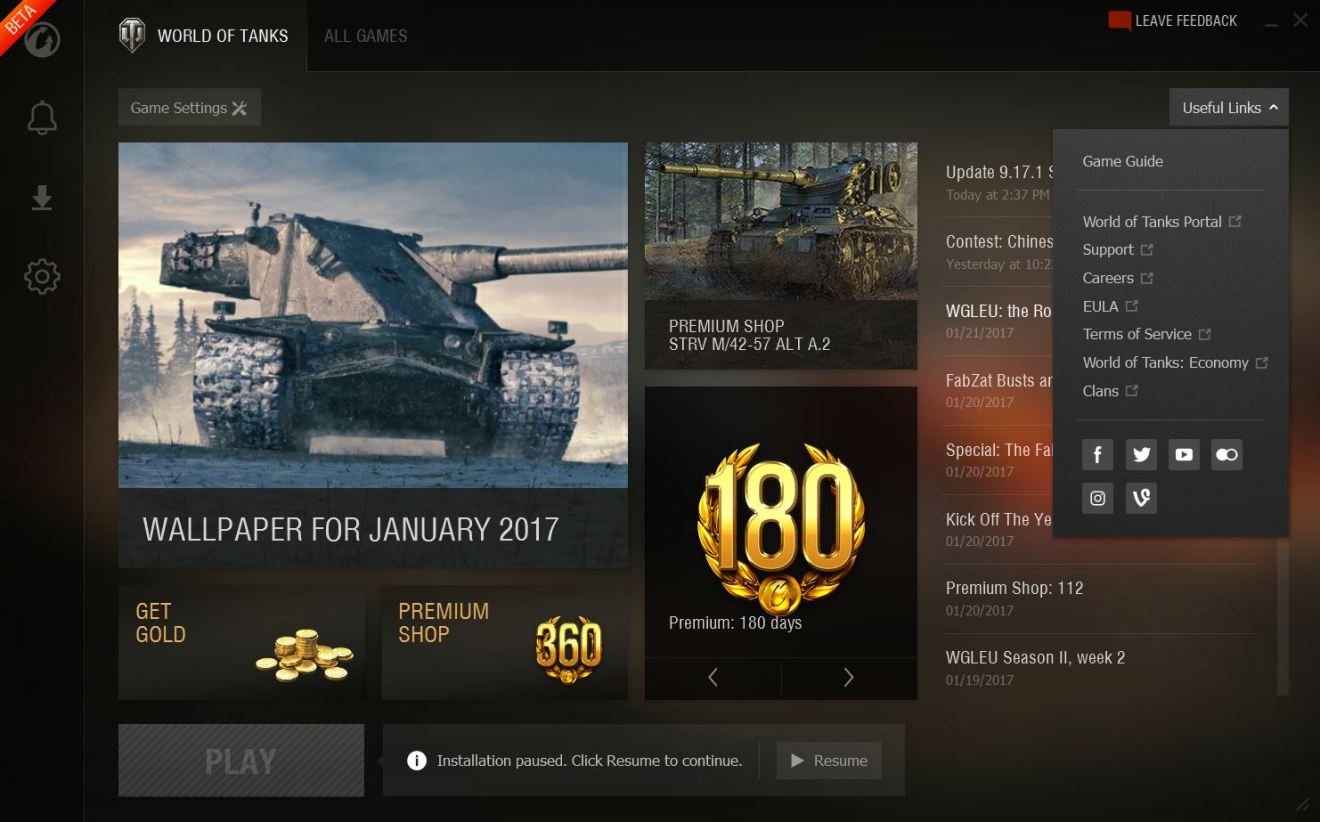Switch to the All Games tab
Image resolution: width=1320 pixels, height=822 pixels.
[366, 36]
